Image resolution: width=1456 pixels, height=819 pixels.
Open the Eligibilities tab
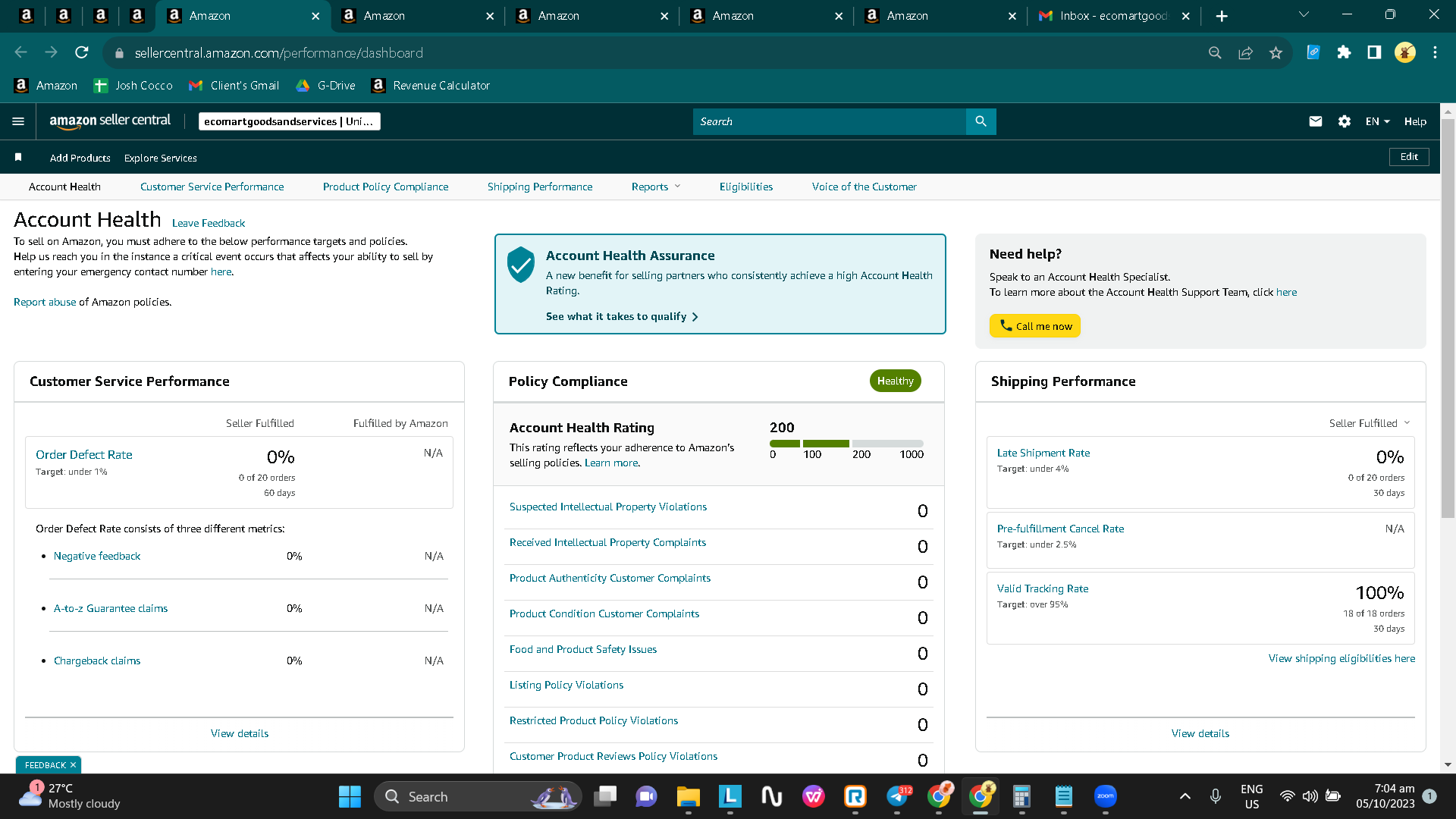click(746, 187)
